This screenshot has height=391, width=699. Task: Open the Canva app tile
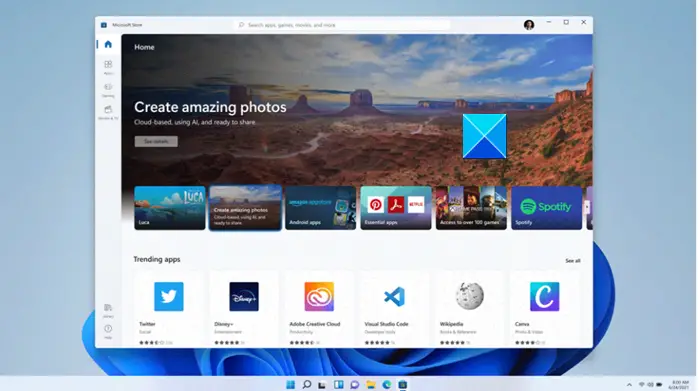545,309
